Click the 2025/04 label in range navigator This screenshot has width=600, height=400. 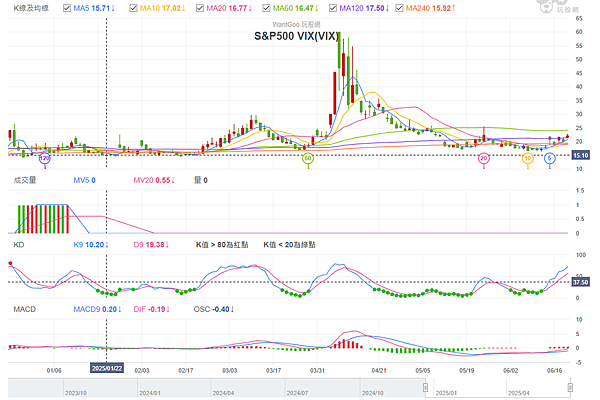(x=519, y=393)
